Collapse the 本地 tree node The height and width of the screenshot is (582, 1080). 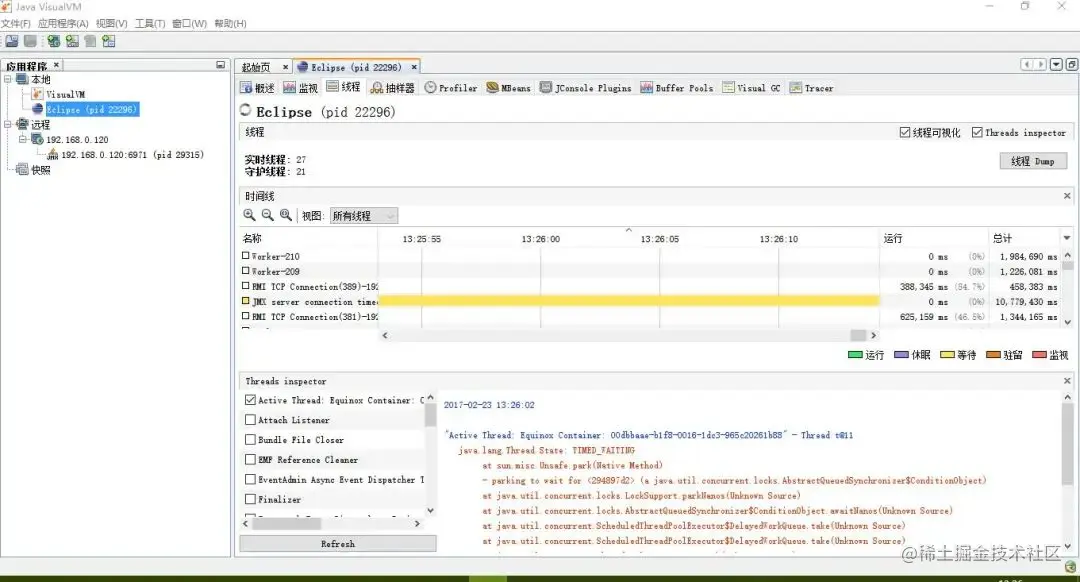[8, 79]
